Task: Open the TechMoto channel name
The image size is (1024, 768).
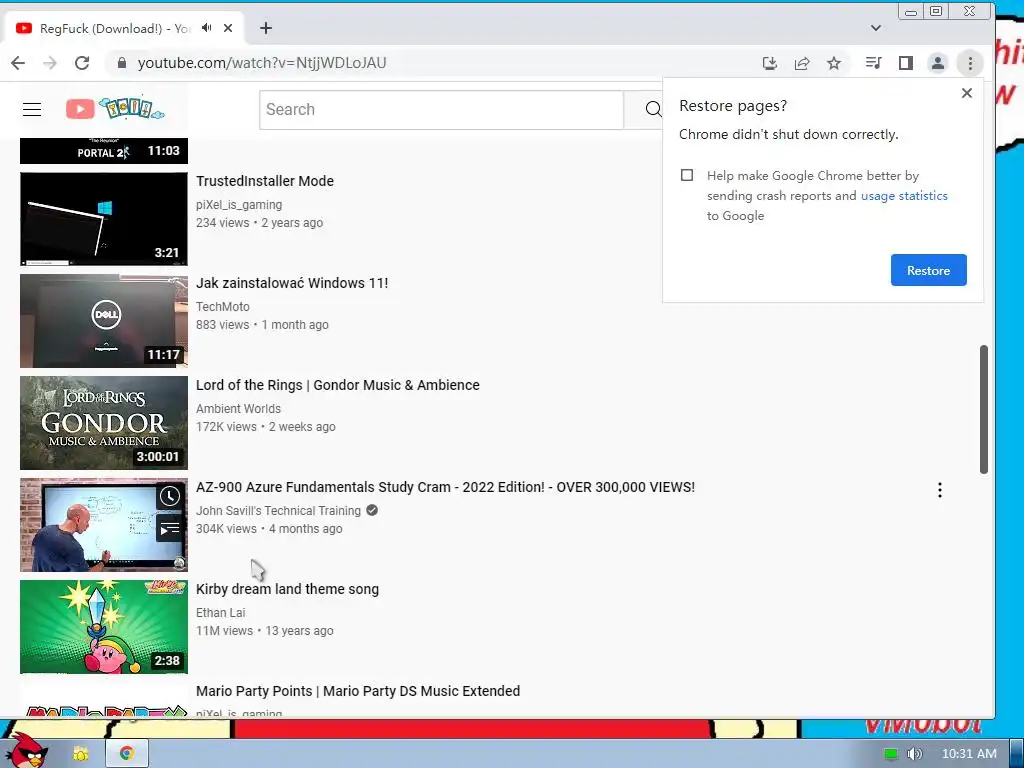Action: pyautogui.click(x=223, y=306)
